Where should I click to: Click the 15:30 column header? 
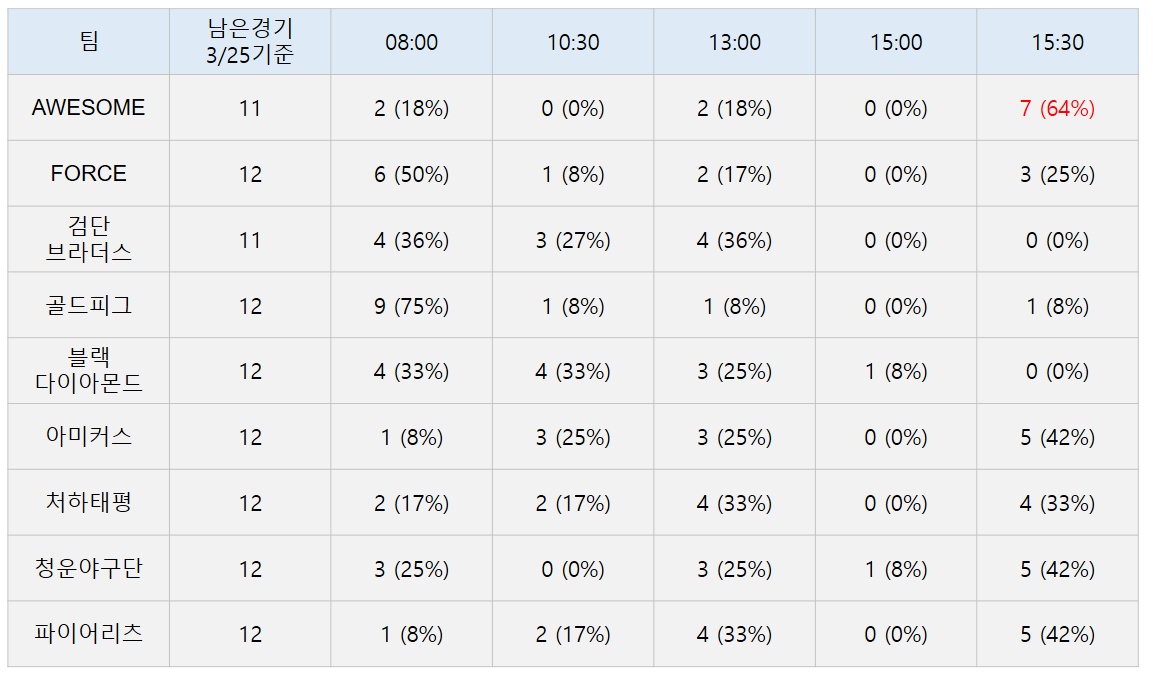click(1057, 42)
